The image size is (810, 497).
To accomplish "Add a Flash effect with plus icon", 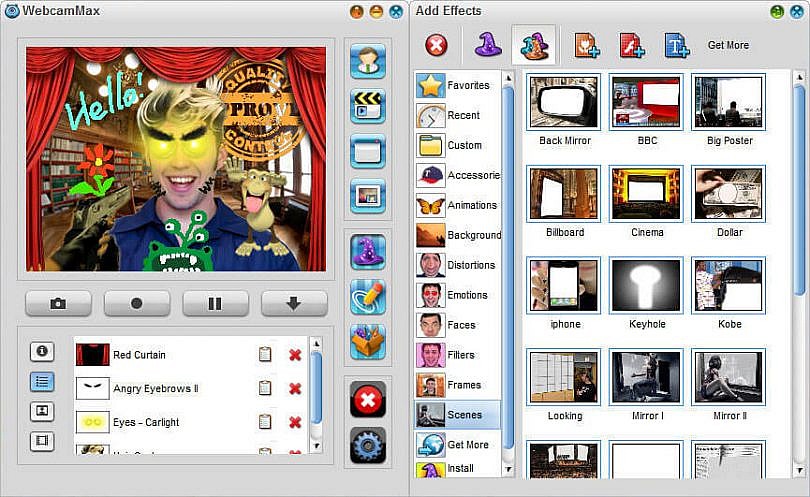I will click(632, 45).
